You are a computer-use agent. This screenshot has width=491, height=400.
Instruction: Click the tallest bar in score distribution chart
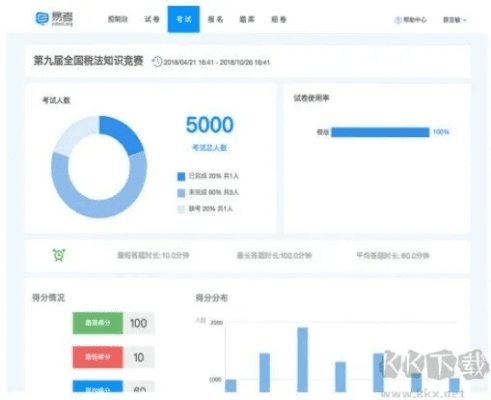(x=303, y=360)
